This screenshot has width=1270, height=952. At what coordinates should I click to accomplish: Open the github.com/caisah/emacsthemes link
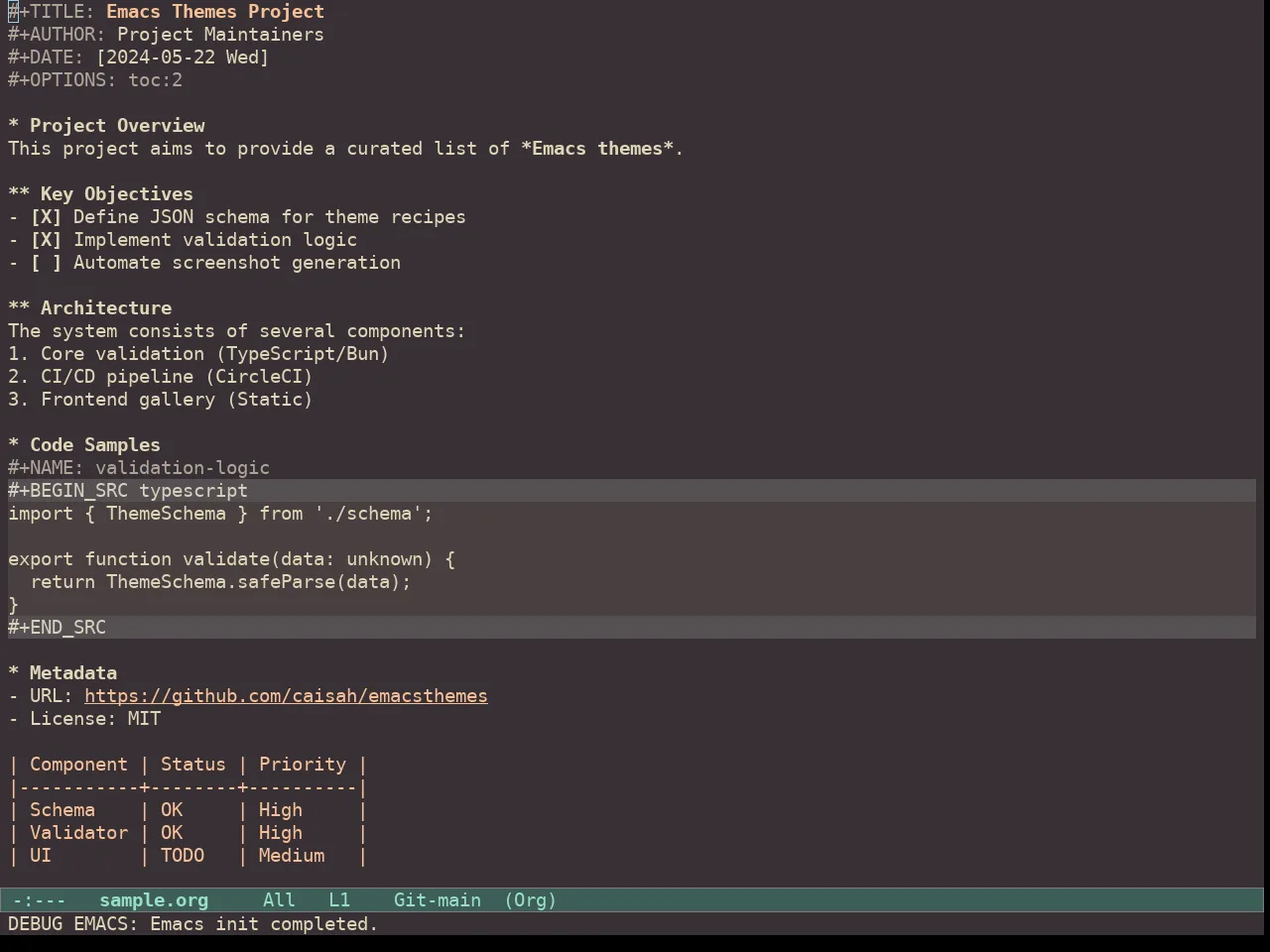[x=286, y=696]
